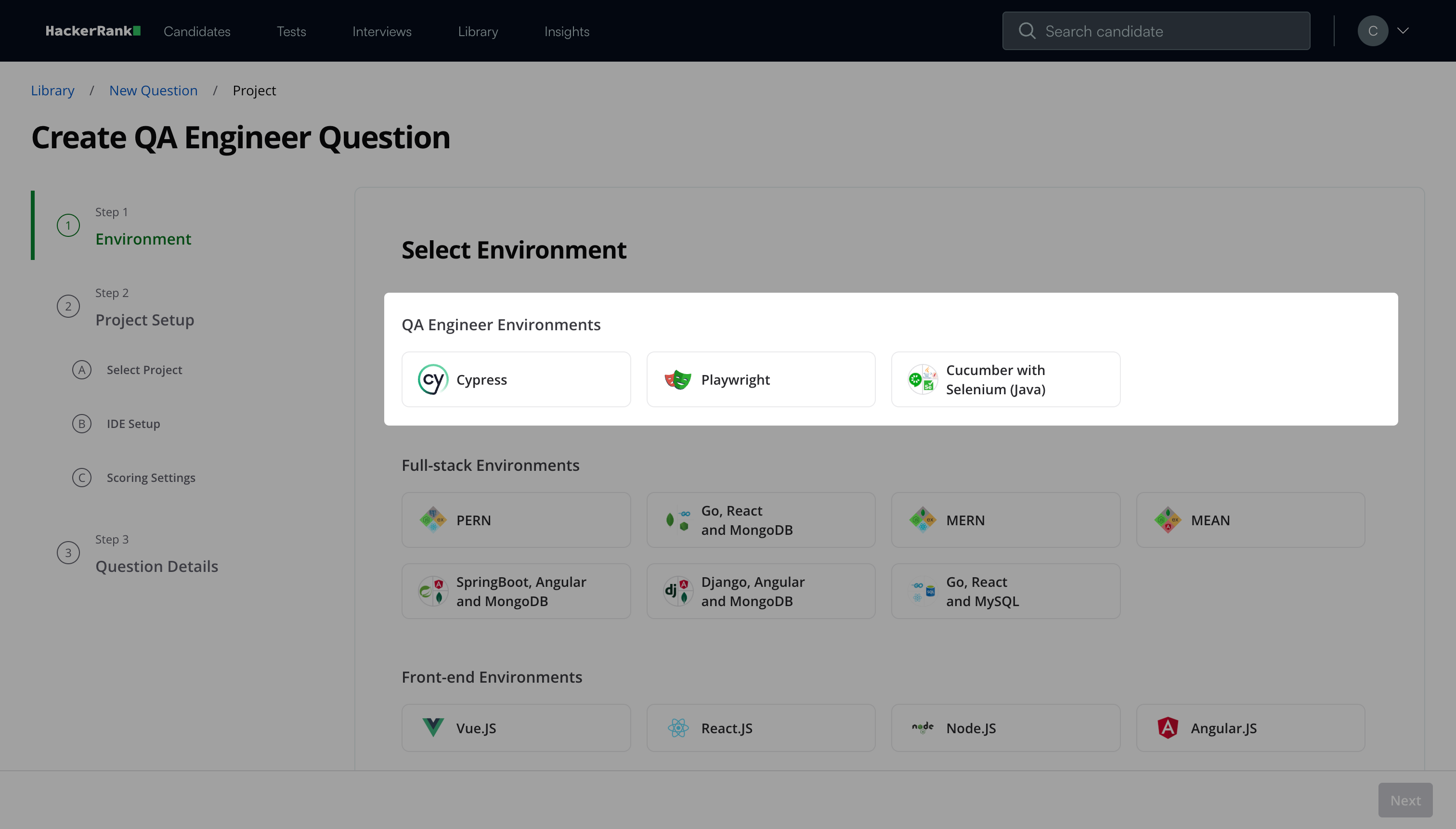Open the Candidates menu
The width and height of the screenshot is (1456, 829).
click(x=197, y=31)
